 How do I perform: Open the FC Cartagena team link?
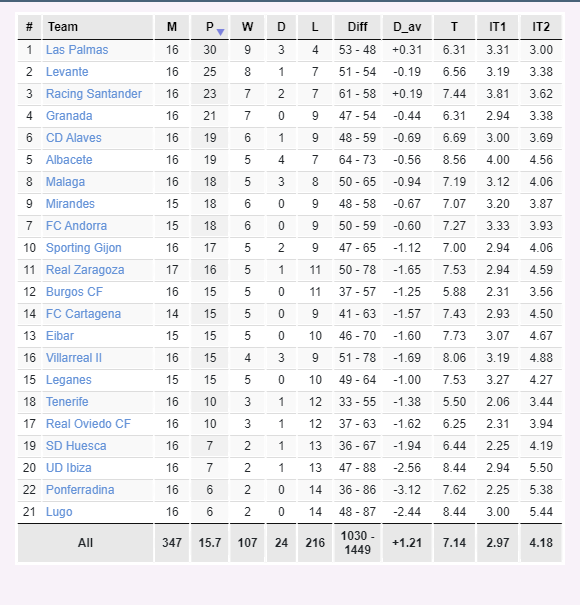click(83, 314)
